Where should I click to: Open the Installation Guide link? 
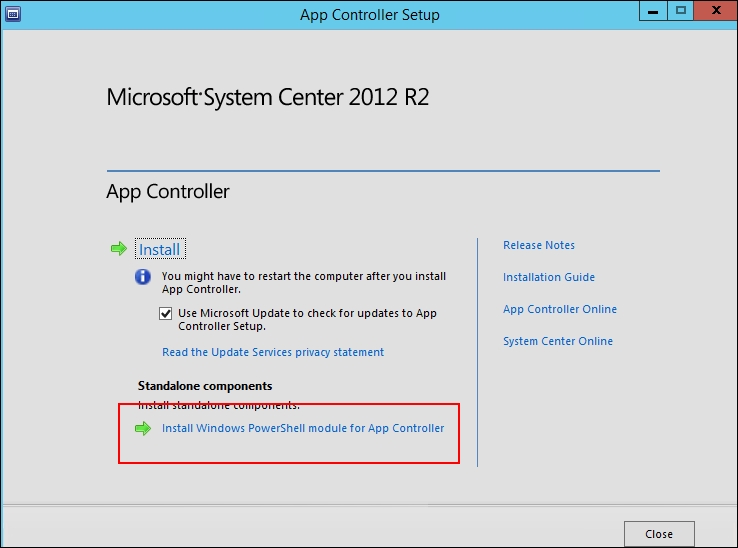click(x=549, y=277)
